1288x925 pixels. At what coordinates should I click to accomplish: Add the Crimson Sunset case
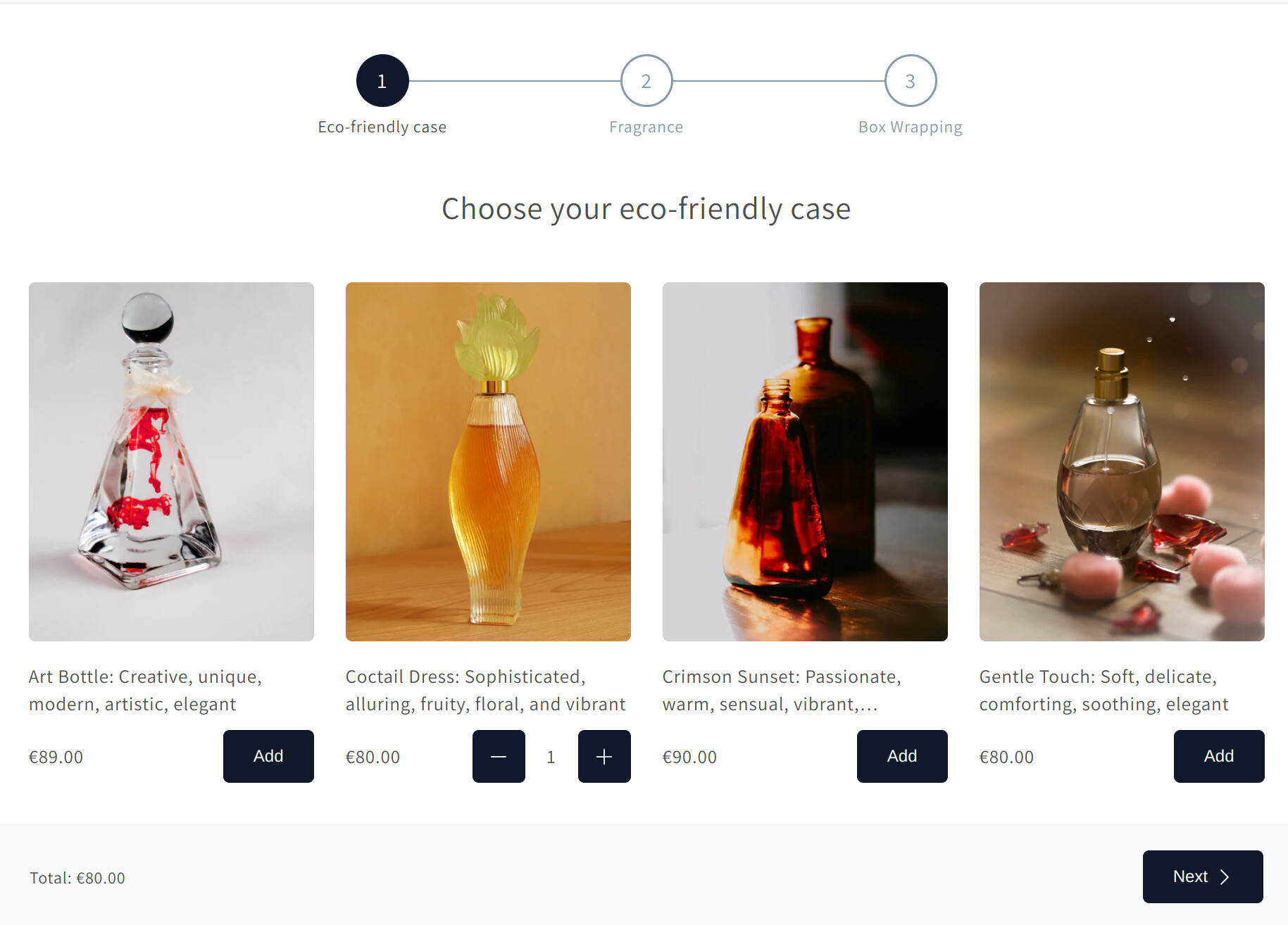pos(901,756)
